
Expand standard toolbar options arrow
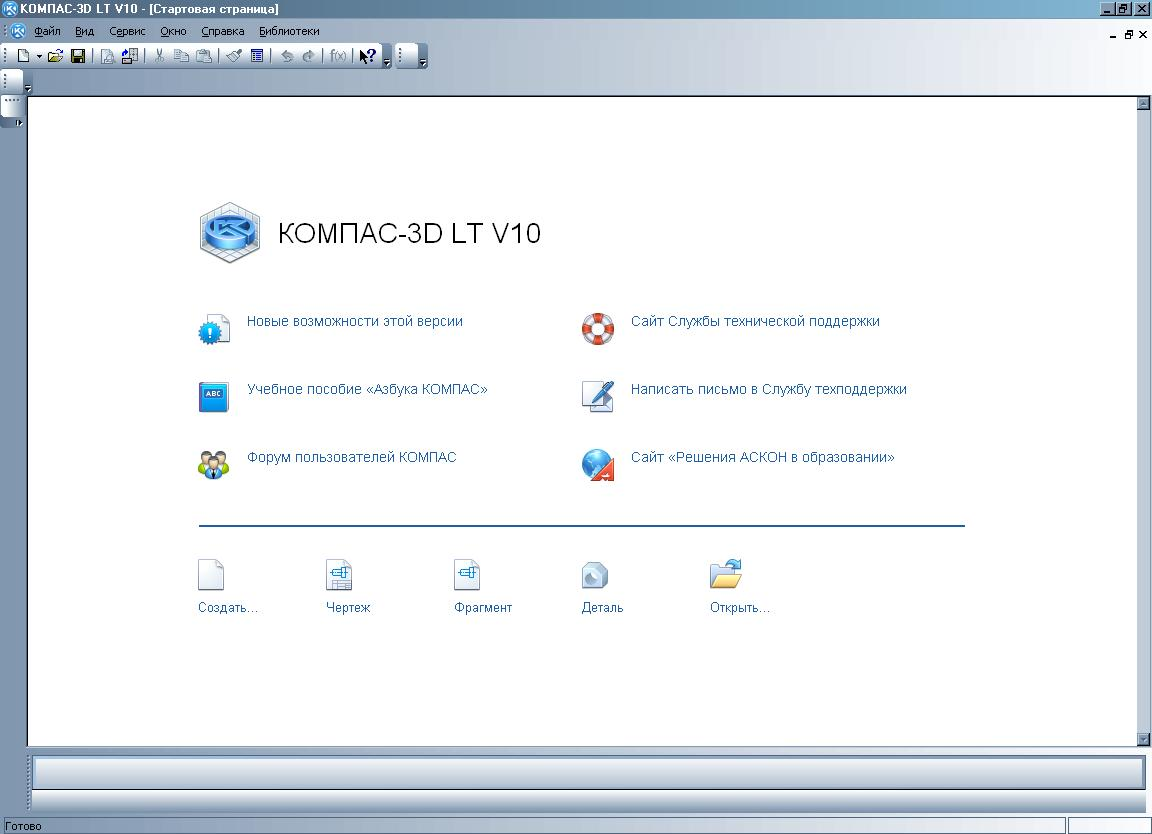click(x=387, y=63)
